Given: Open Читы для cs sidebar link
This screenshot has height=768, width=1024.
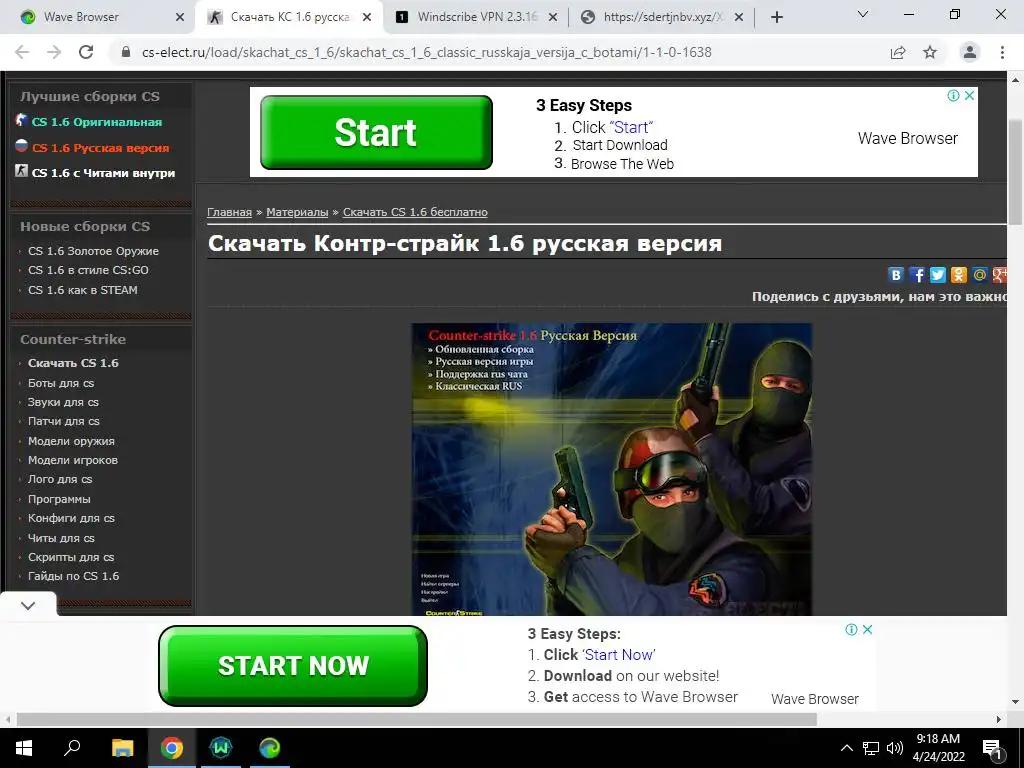Looking at the screenshot, I should pos(61,538).
